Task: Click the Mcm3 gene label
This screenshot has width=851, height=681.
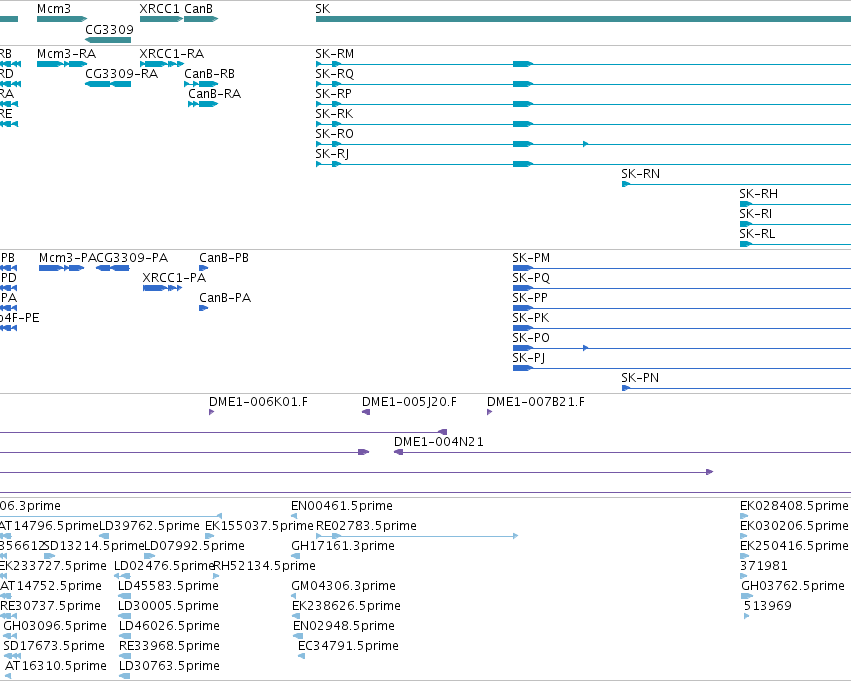Action: 54,9
